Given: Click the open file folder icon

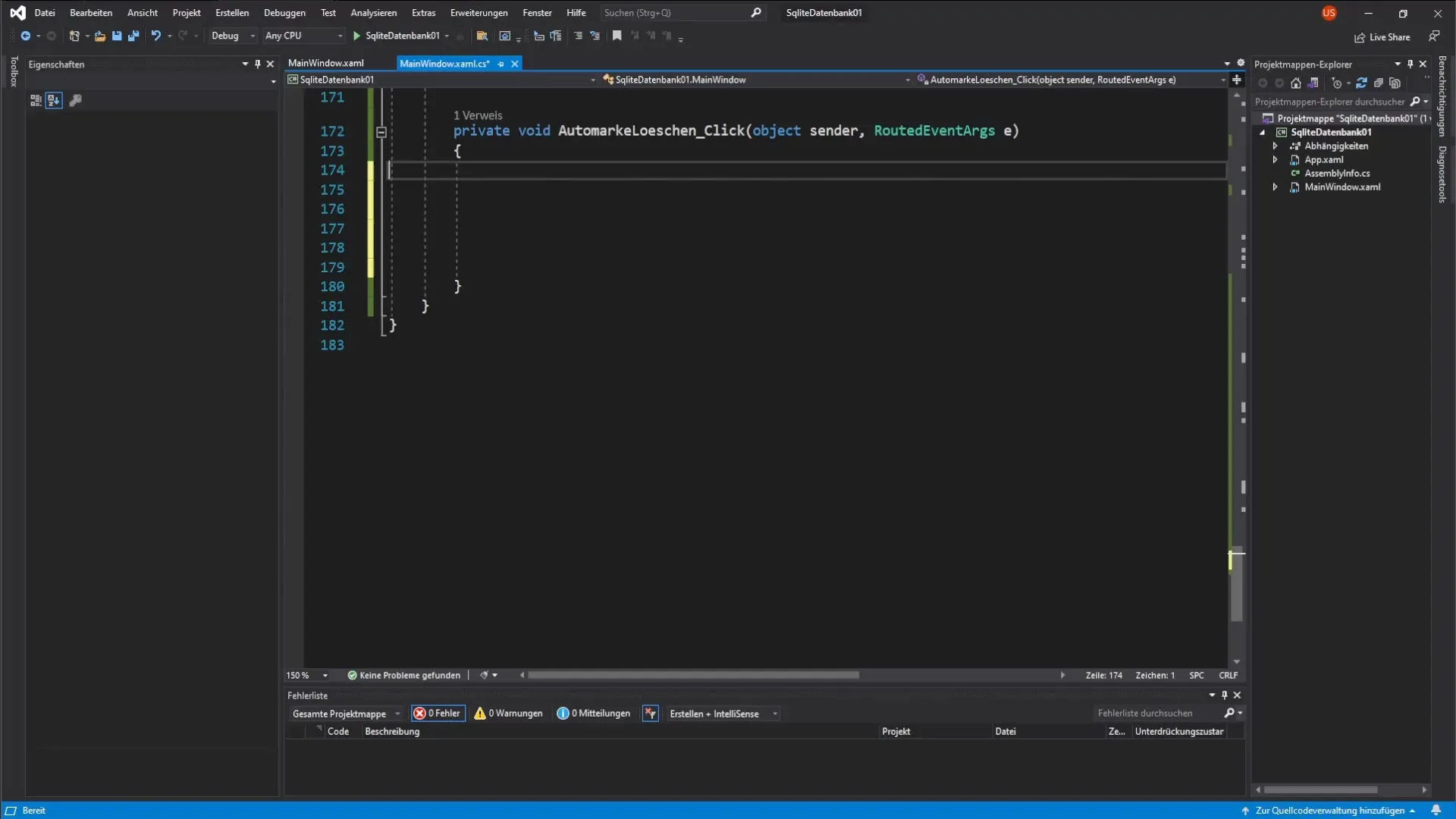Looking at the screenshot, I should (99, 36).
